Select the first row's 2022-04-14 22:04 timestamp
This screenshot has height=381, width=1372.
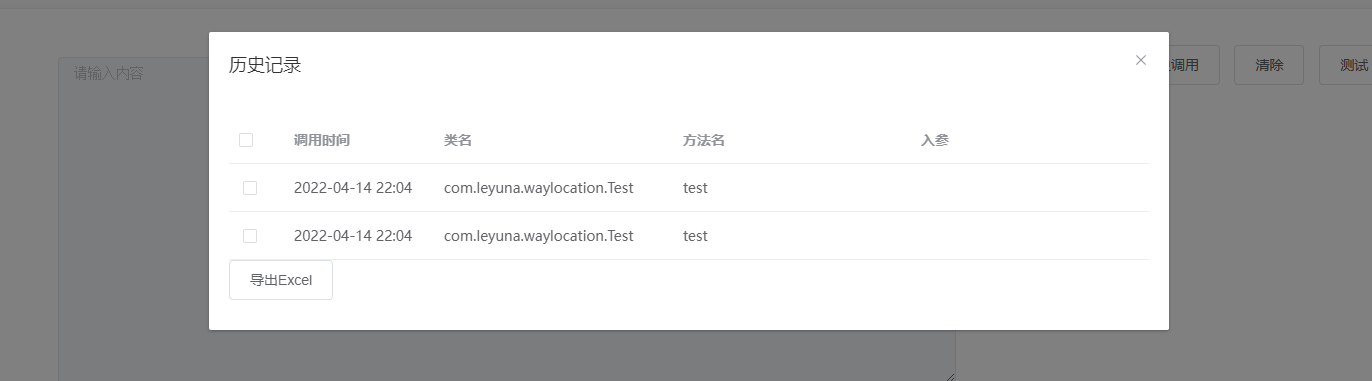point(353,188)
